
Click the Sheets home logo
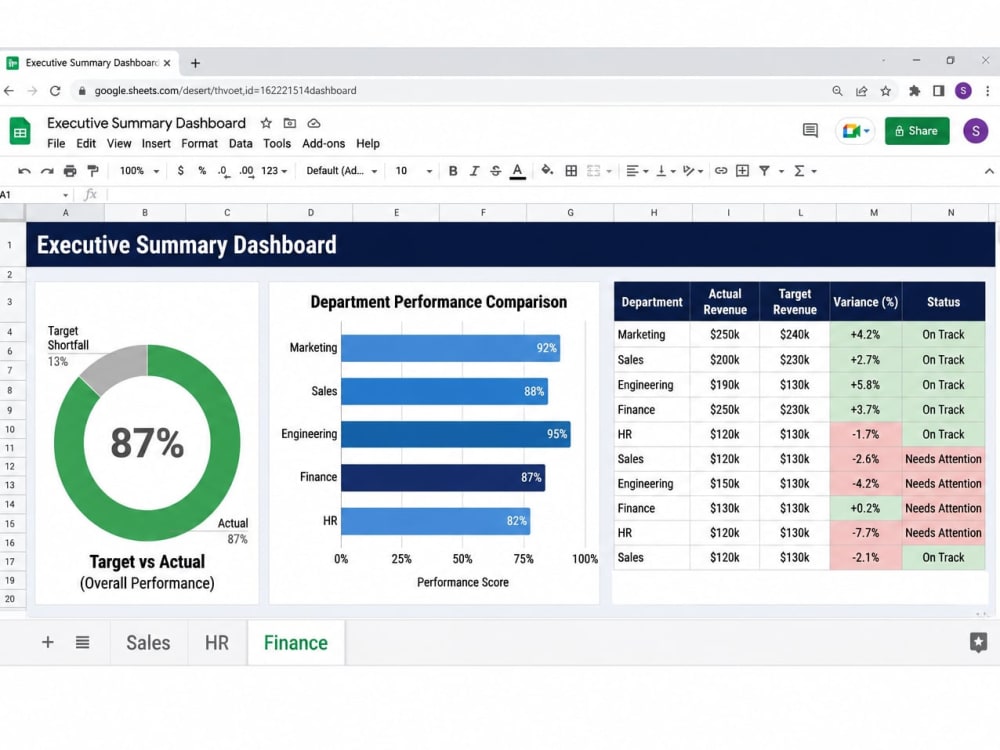pos(20,131)
